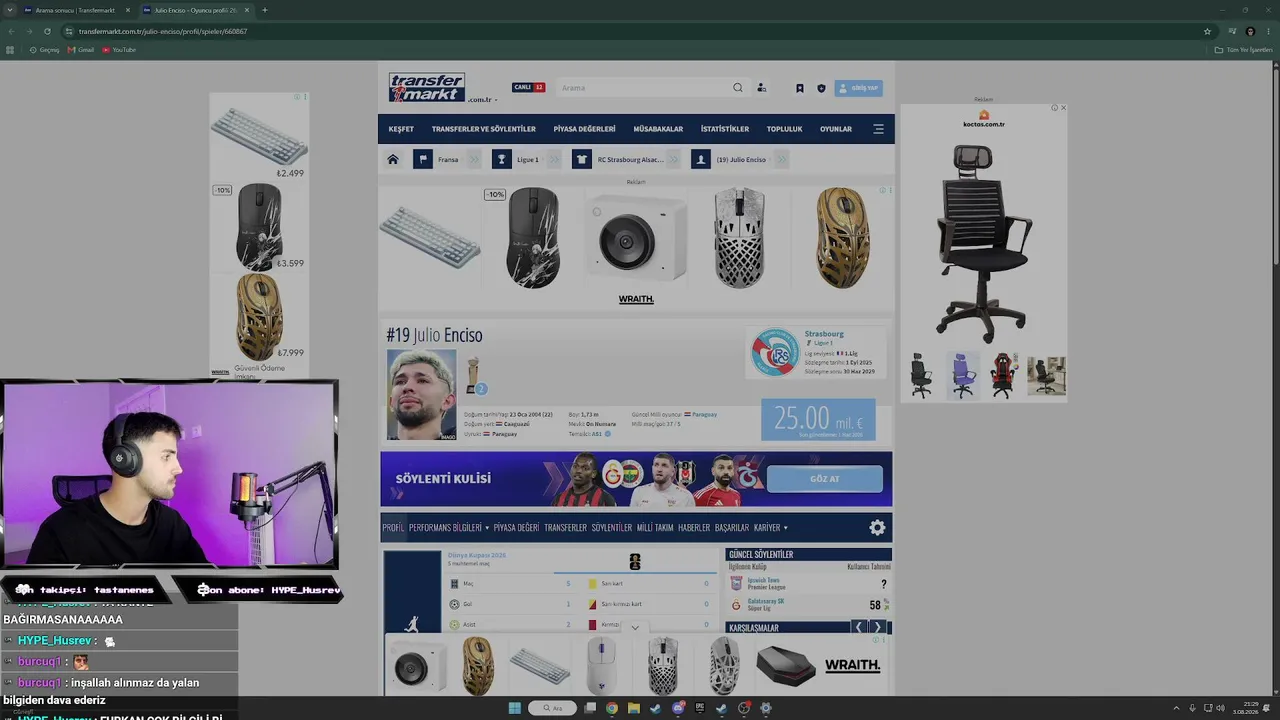Image resolution: width=1280 pixels, height=720 pixels.
Task: Click the trophy icon beside Ligue 1
Action: [x=502, y=160]
